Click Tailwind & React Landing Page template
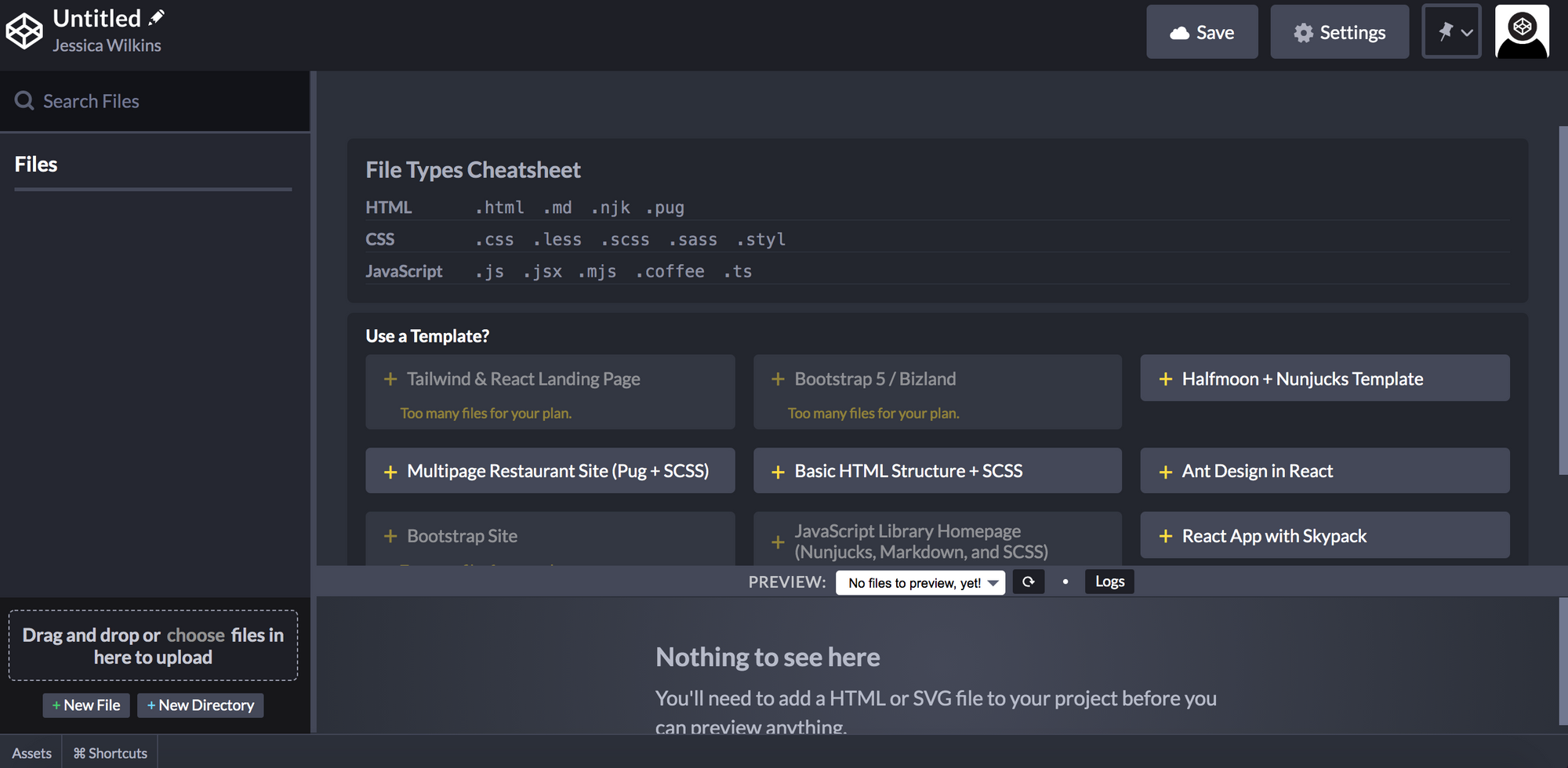This screenshot has height=768, width=1568. tap(550, 392)
